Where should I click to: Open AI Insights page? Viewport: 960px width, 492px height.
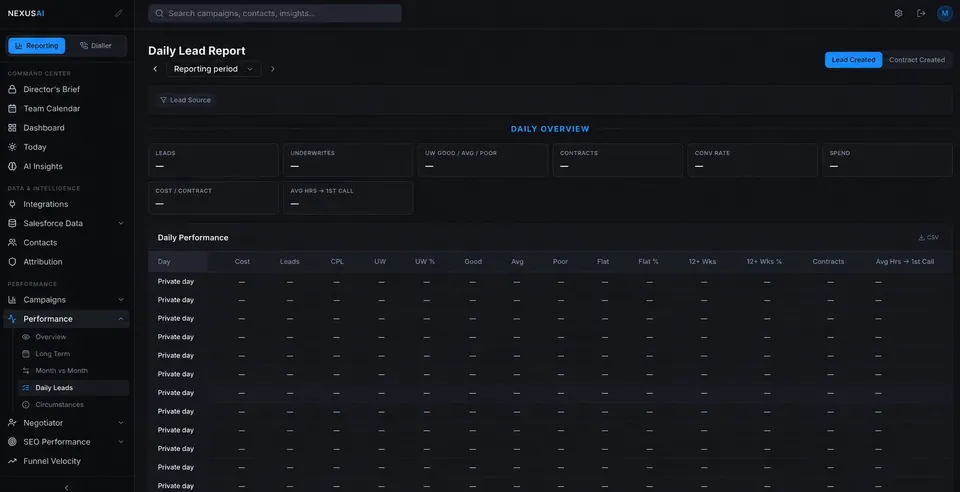point(66,166)
